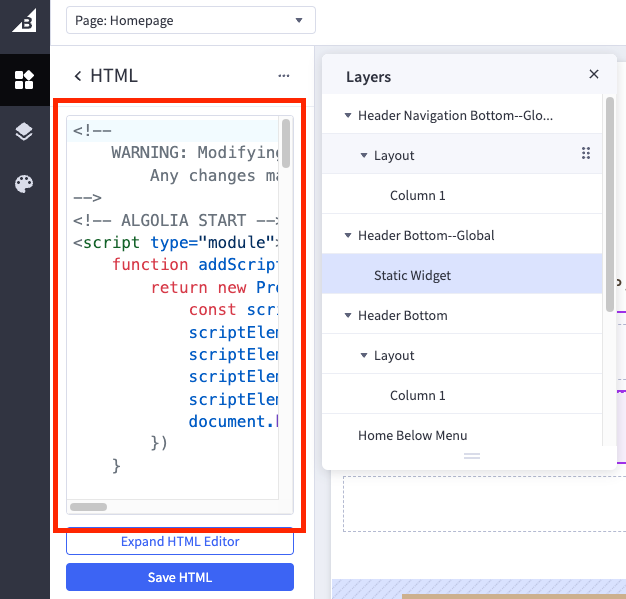Collapse Header Navigation Bottom--Glo... region

click(348, 115)
